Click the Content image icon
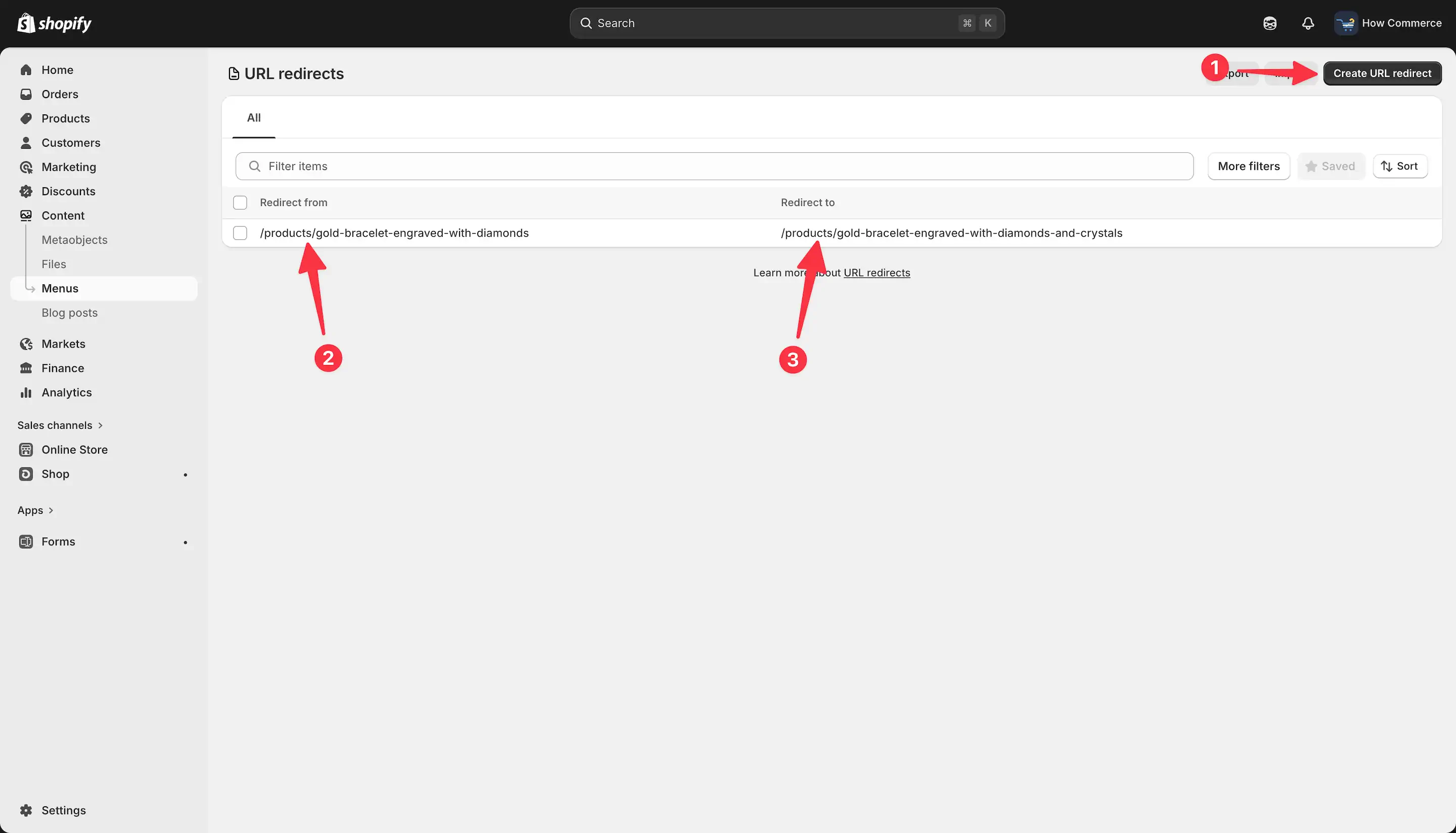 [x=26, y=215]
